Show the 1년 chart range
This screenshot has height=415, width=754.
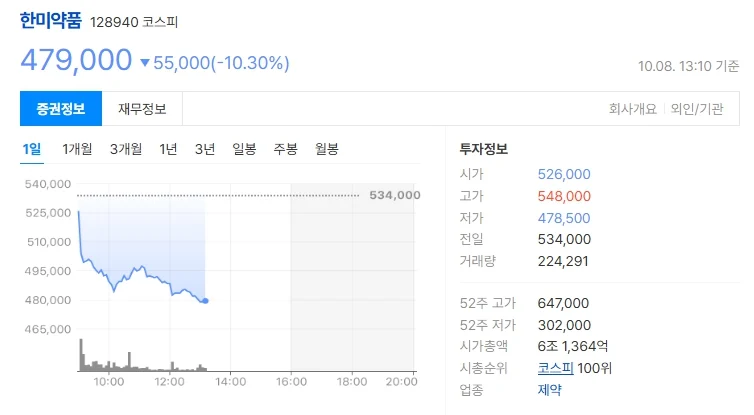(x=168, y=149)
